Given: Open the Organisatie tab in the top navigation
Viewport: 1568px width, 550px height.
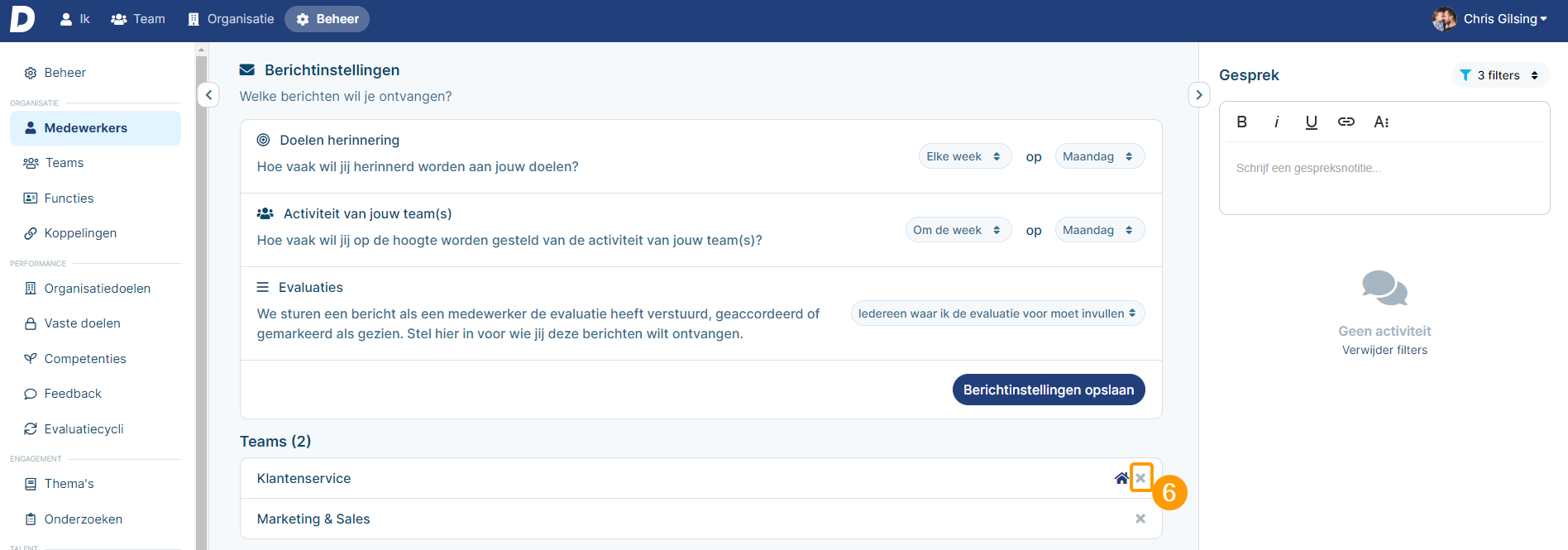Looking at the screenshot, I should pyautogui.click(x=231, y=19).
